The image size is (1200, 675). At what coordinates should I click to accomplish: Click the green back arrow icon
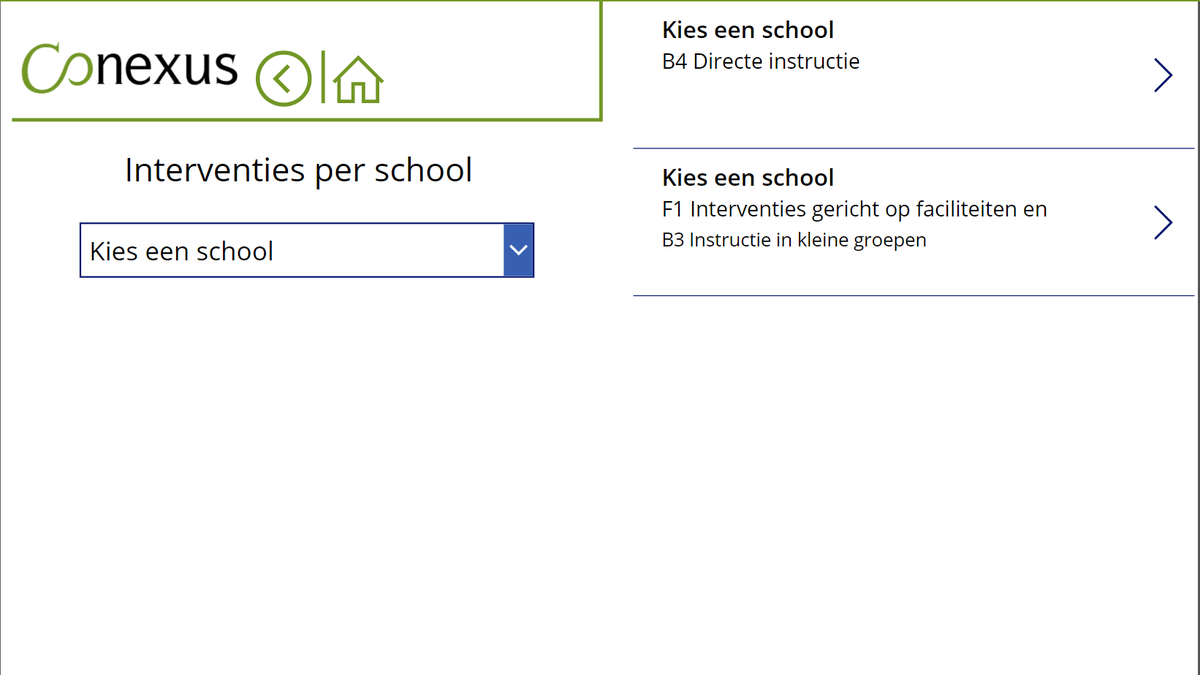click(283, 78)
